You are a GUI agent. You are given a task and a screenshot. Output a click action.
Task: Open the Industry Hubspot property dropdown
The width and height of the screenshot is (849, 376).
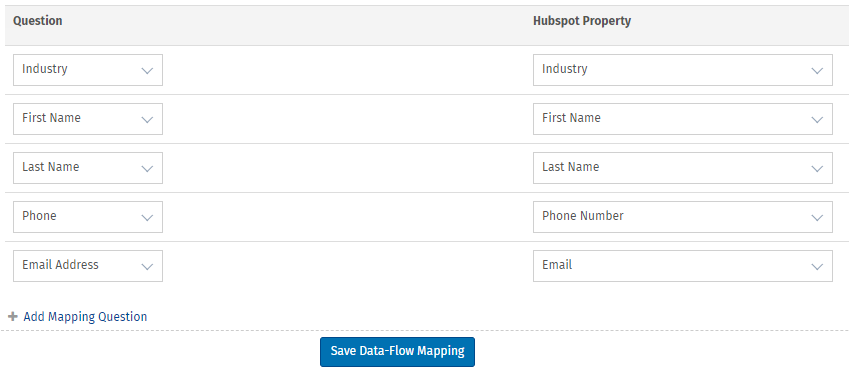(x=683, y=70)
